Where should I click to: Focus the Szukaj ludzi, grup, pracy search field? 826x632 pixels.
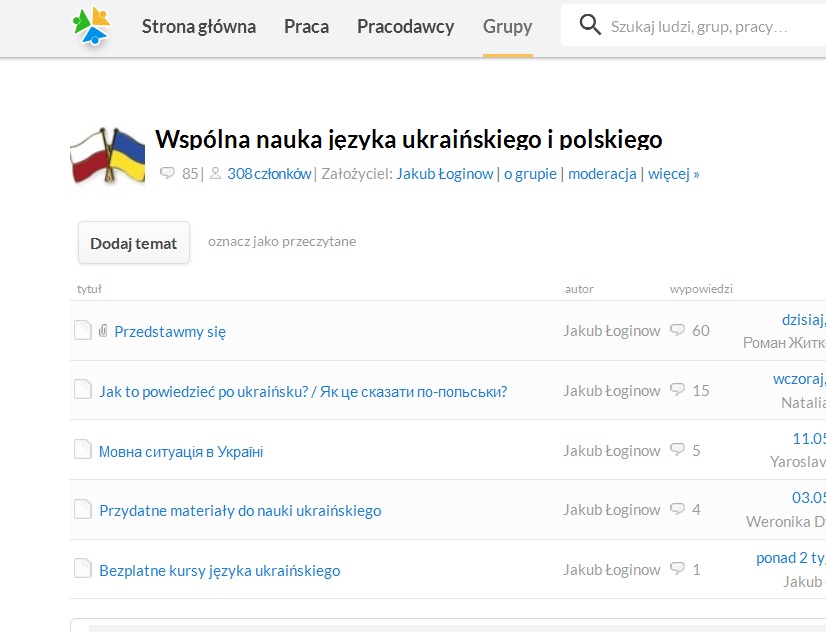click(700, 26)
